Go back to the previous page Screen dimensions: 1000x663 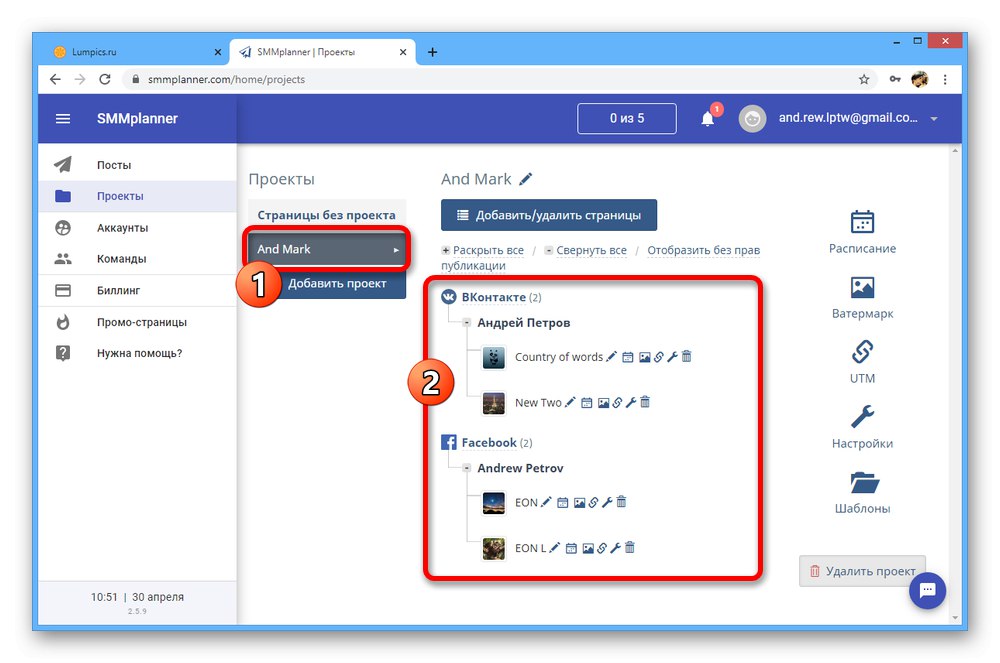pyautogui.click(x=55, y=79)
